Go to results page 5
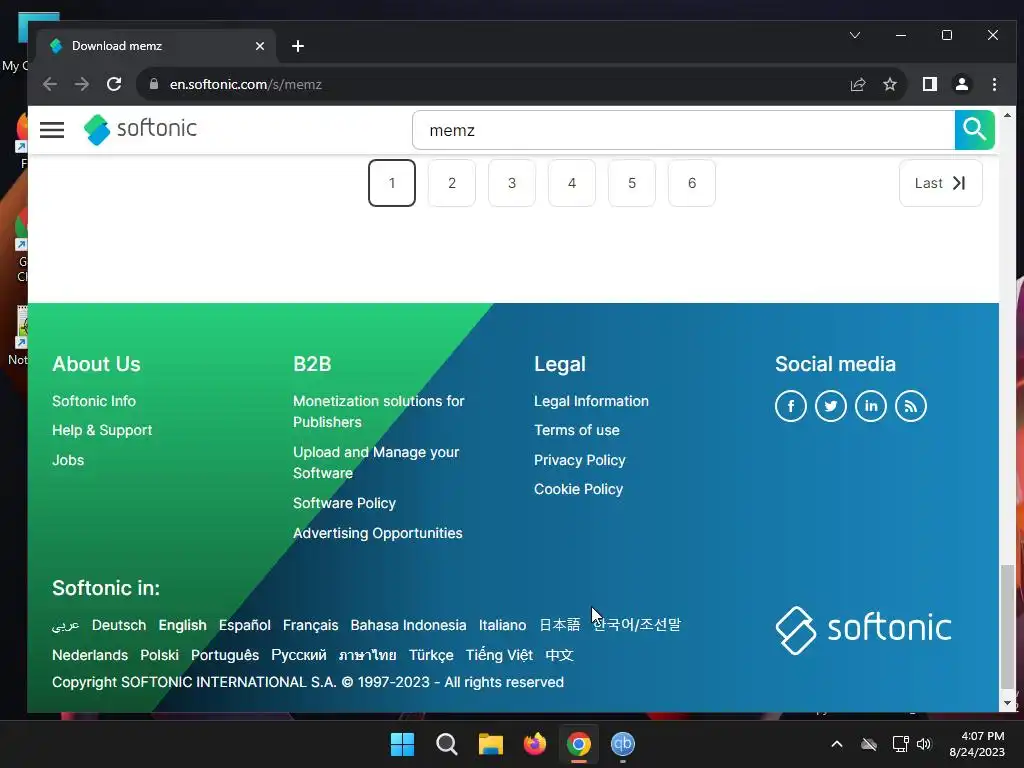The image size is (1024, 768). [632, 183]
